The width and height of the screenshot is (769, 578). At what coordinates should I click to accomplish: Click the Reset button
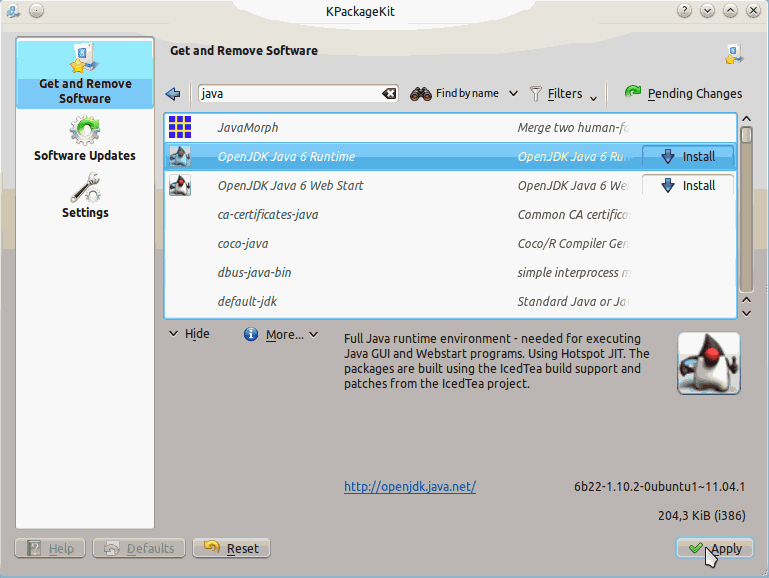click(231, 548)
